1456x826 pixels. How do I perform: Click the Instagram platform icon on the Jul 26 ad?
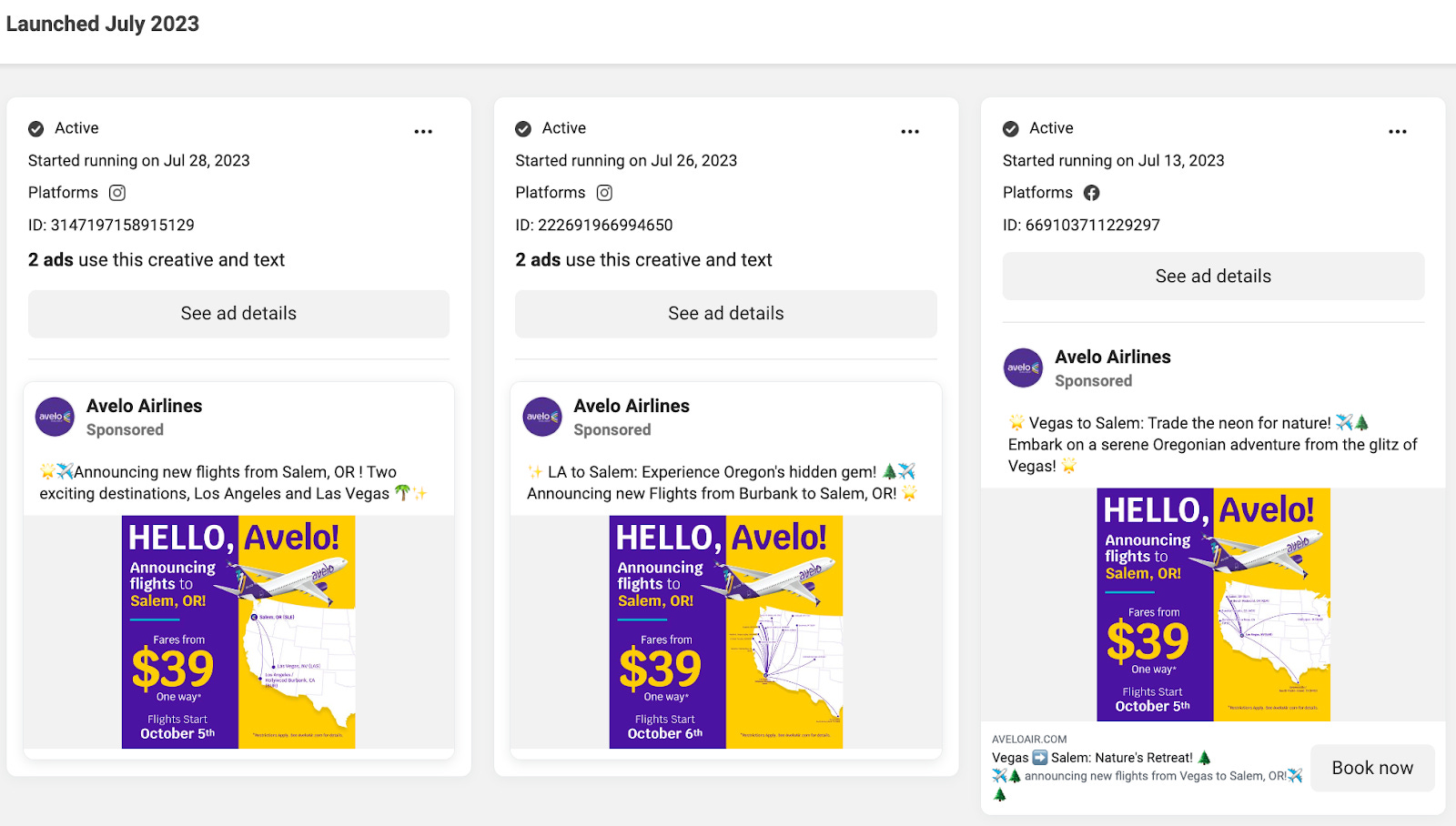click(x=604, y=193)
